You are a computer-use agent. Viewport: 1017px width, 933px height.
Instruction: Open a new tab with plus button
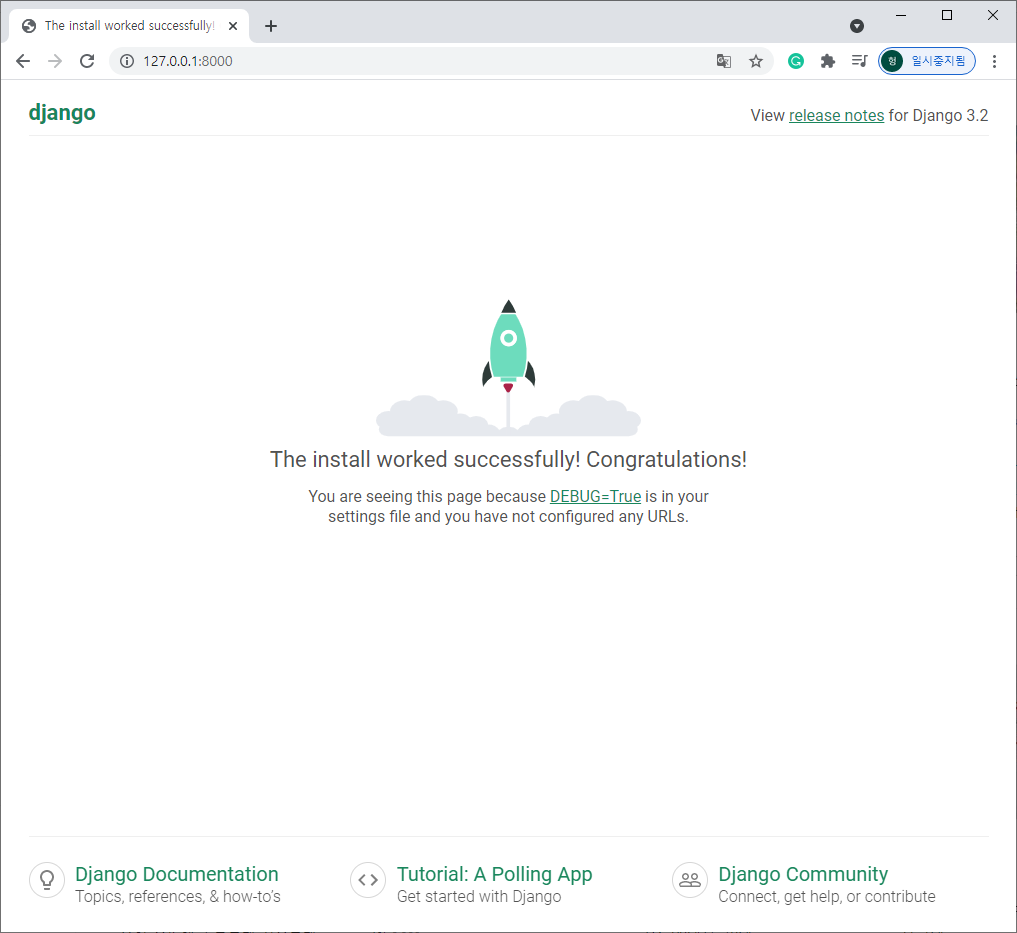click(271, 26)
